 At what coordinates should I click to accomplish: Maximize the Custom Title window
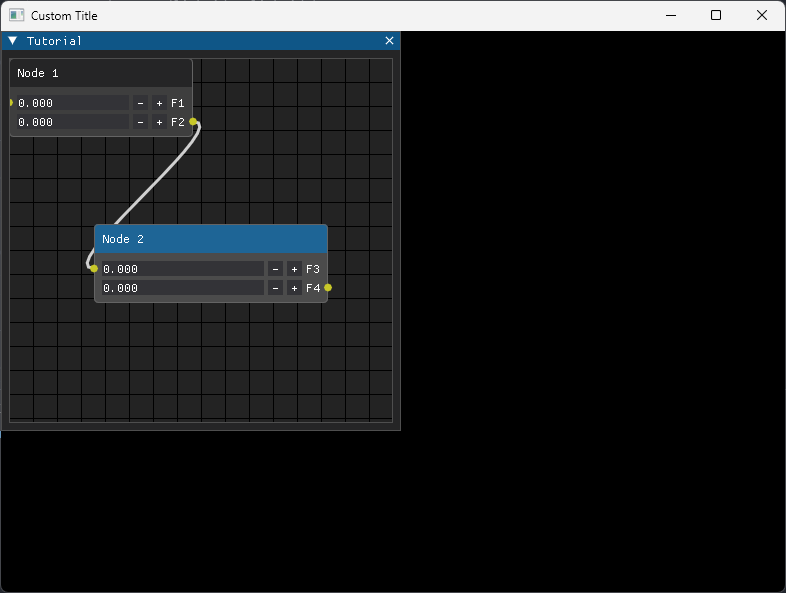tap(716, 16)
